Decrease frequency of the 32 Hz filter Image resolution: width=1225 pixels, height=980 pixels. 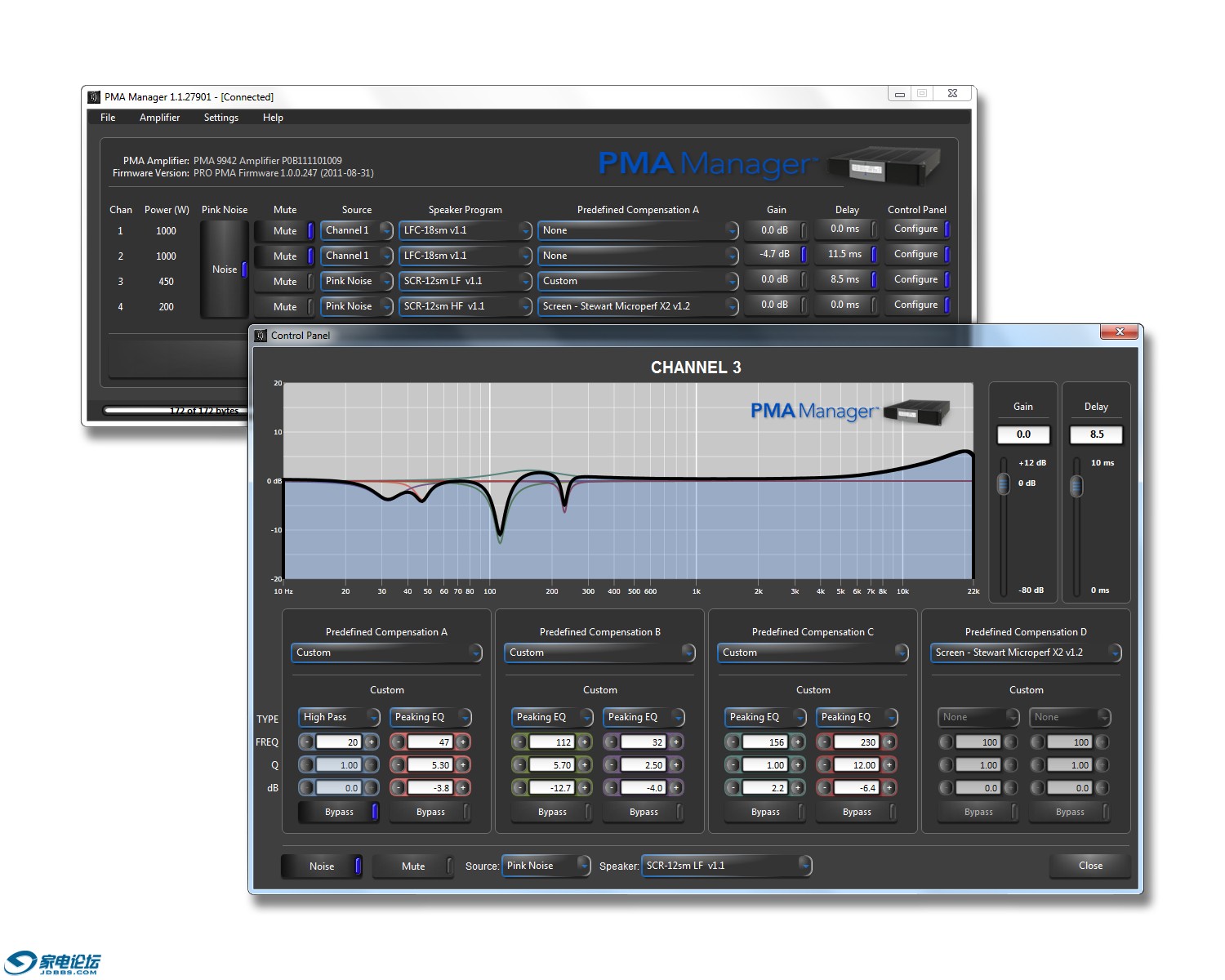pos(612,742)
